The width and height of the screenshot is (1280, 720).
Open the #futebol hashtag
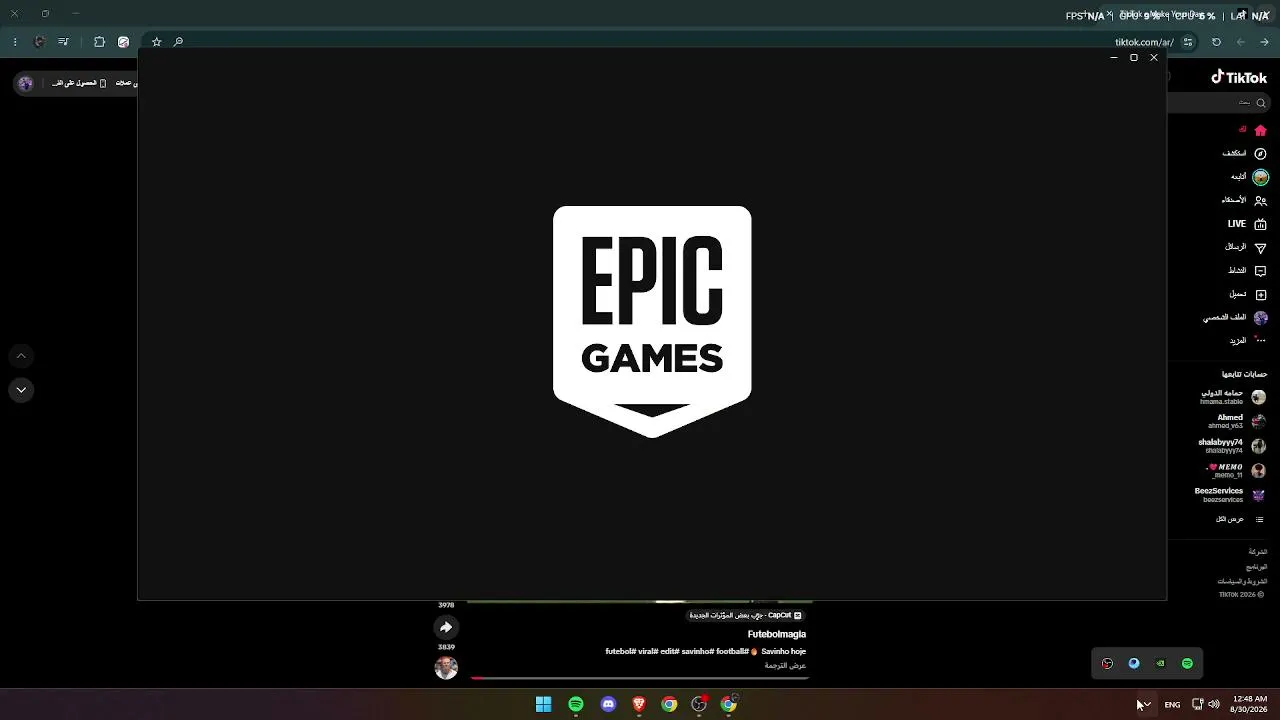coord(620,652)
